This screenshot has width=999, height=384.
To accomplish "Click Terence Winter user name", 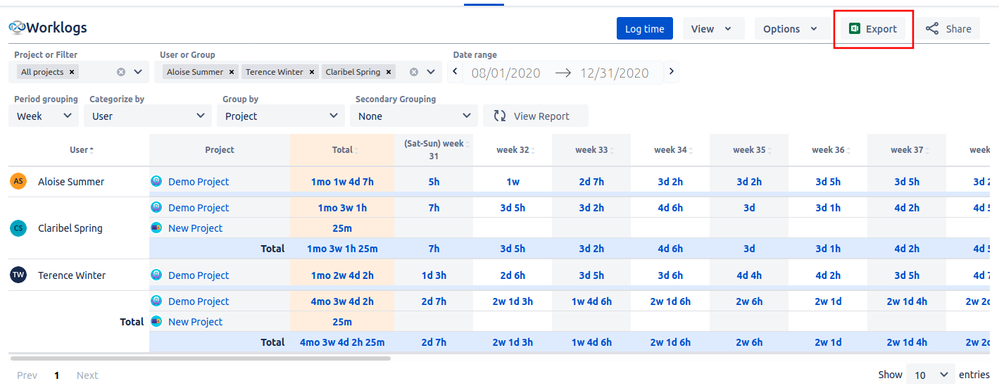I will pos(71,275).
